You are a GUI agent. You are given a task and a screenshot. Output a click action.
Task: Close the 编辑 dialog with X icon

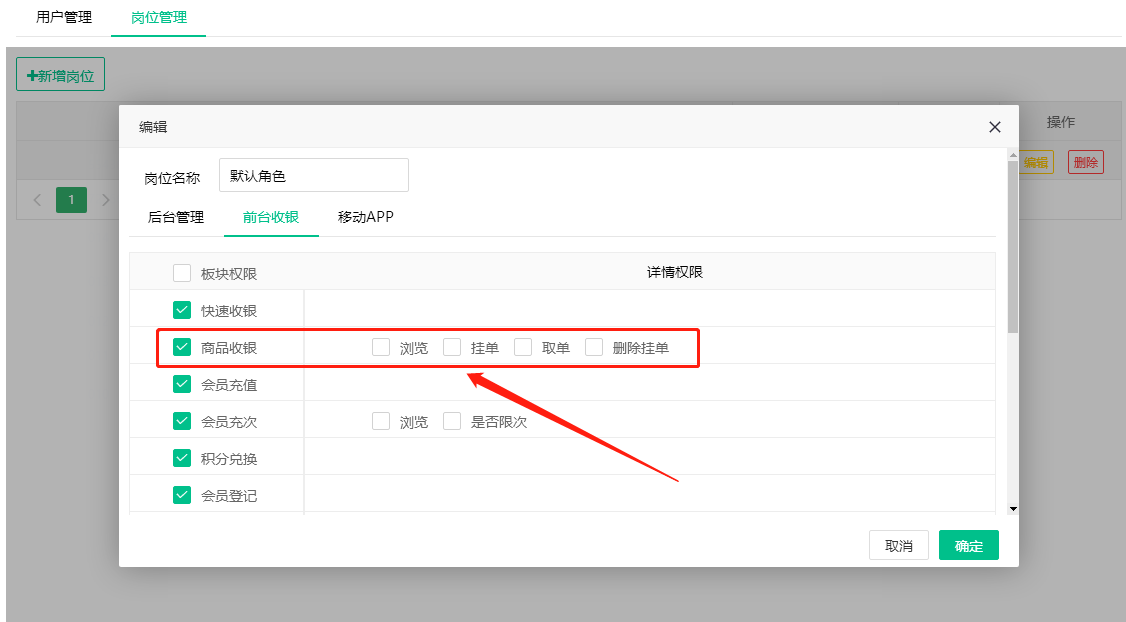tap(994, 127)
